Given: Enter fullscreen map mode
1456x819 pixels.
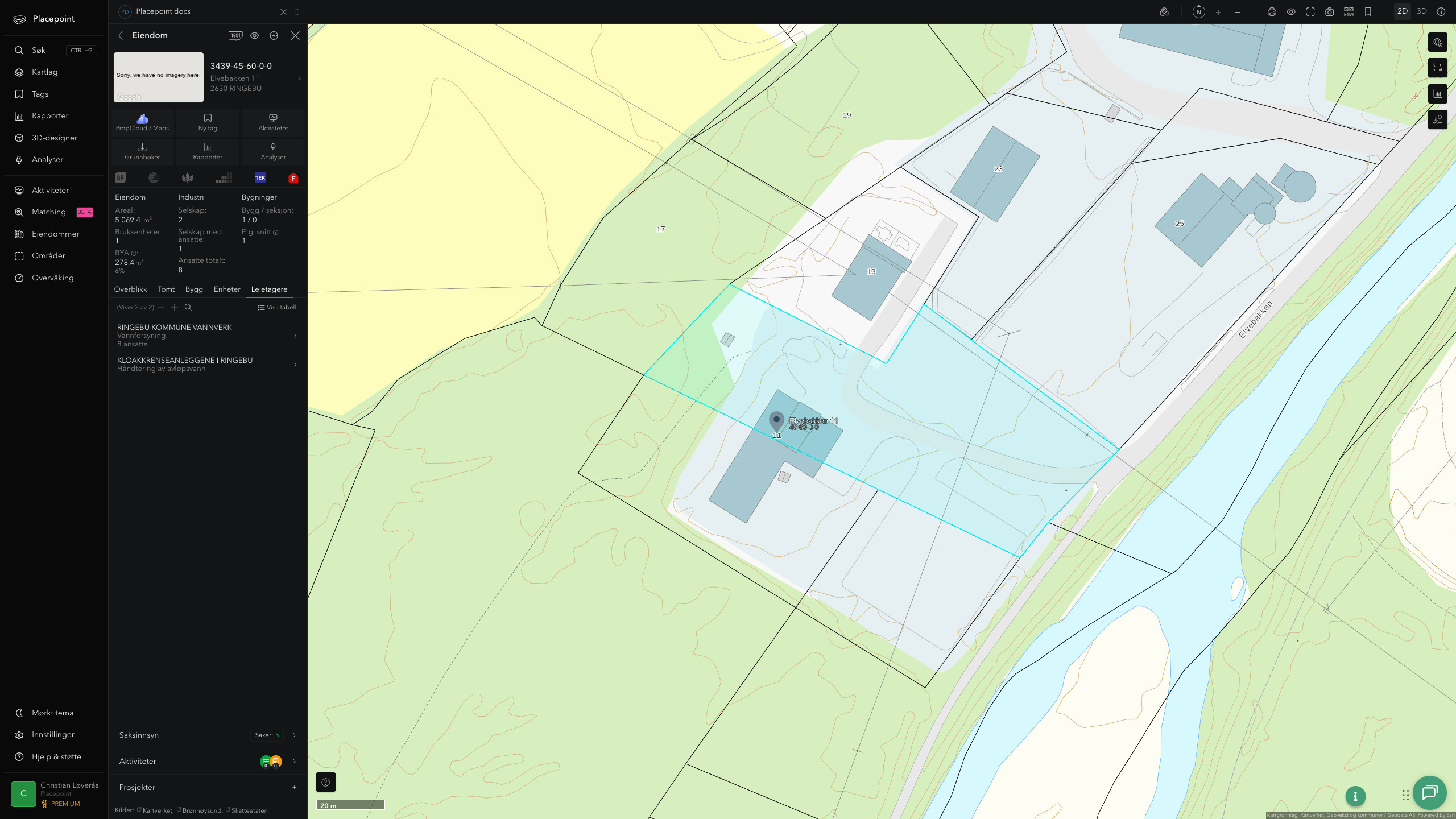Looking at the screenshot, I should point(1310,12).
